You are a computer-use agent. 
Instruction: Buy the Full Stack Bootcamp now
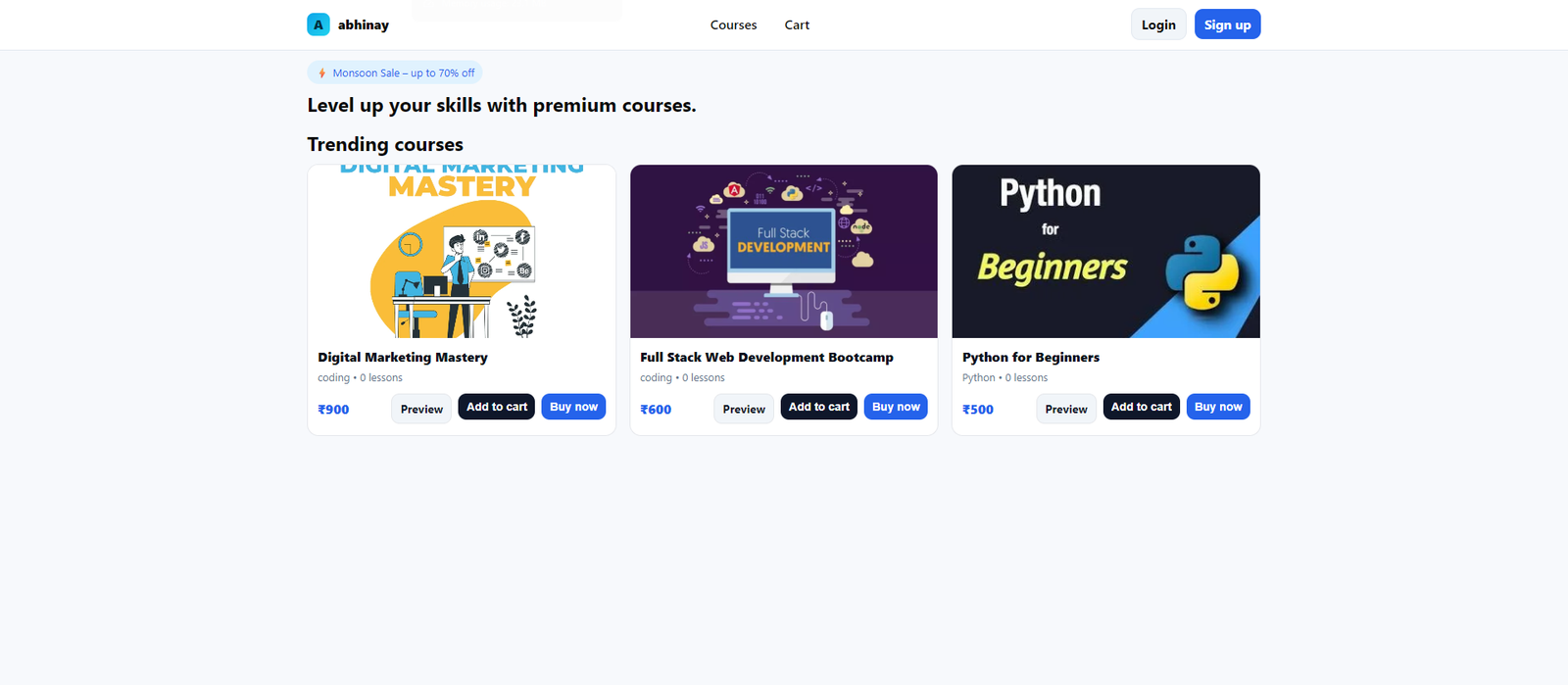point(896,407)
